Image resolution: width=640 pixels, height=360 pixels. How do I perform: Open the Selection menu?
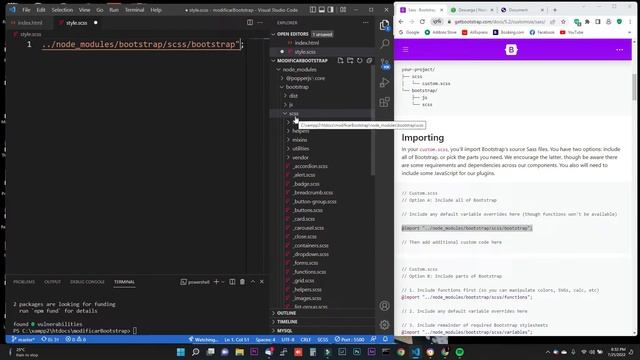[62, 9]
